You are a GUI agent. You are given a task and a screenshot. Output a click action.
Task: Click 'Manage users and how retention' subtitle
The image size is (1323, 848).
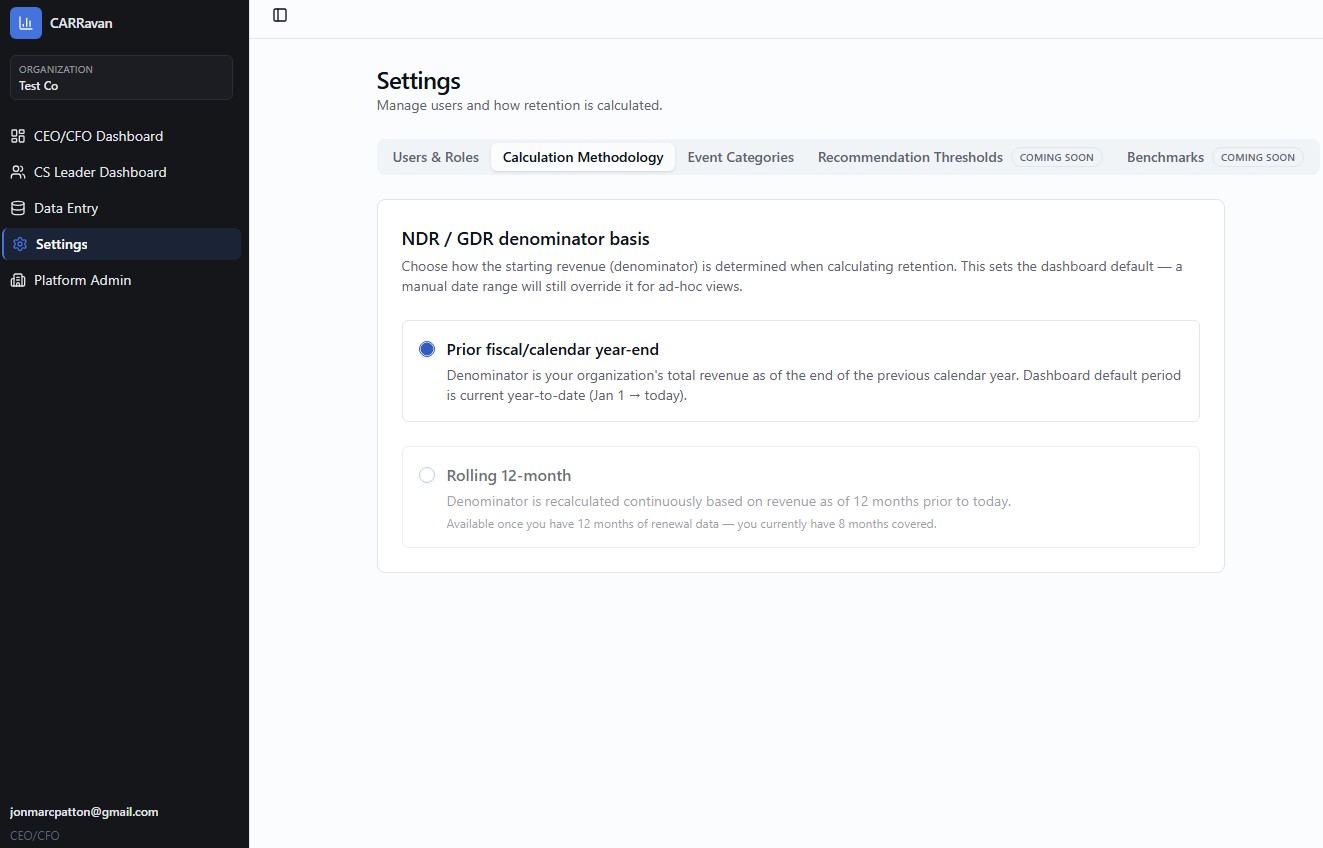coord(519,105)
